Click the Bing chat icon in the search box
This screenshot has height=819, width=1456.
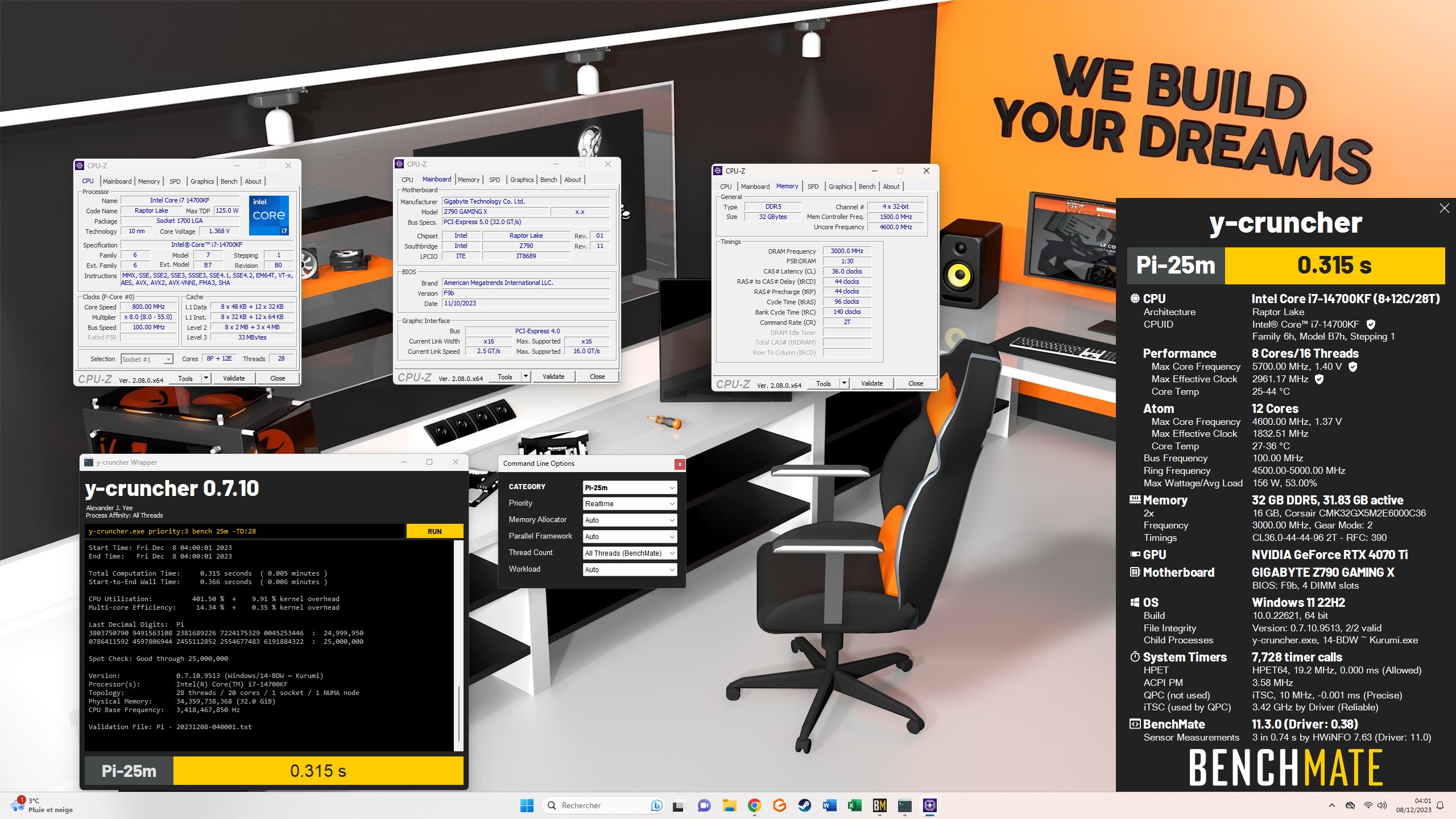click(x=656, y=805)
